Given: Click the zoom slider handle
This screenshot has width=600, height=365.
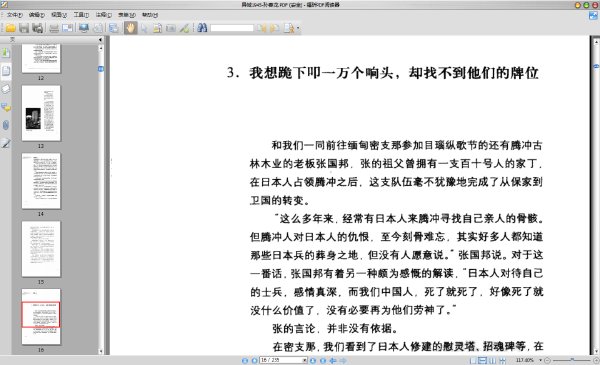Looking at the screenshot, I should [572, 360].
